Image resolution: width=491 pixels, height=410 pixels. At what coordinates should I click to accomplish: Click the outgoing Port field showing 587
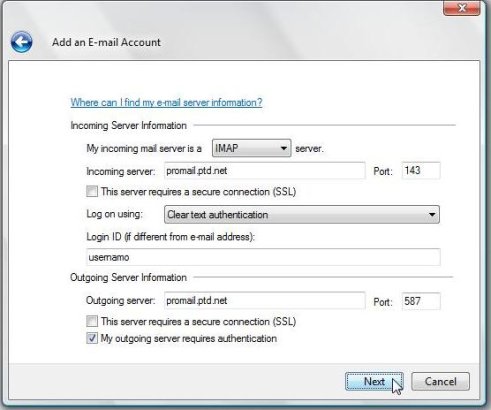coord(421,301)
